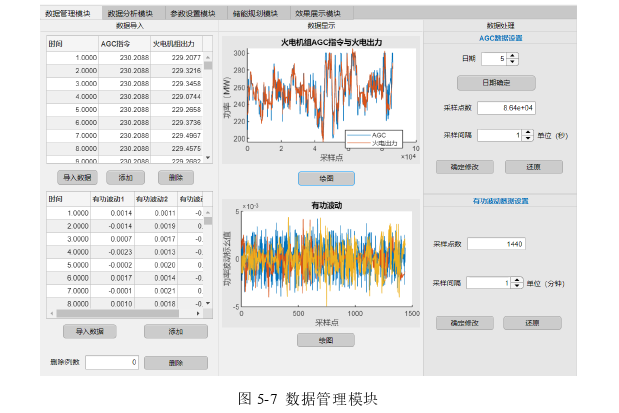Click the 火电机组出力 column header
This screenshot has width=619, height=413.
[x=176, y=44]
